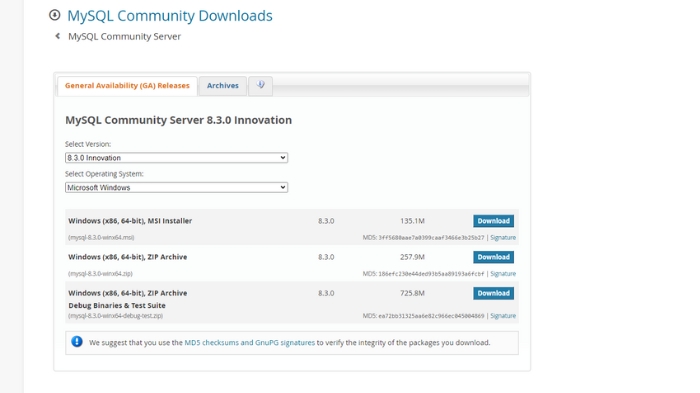Go back to MySQL Community Server

pos(124,37)
